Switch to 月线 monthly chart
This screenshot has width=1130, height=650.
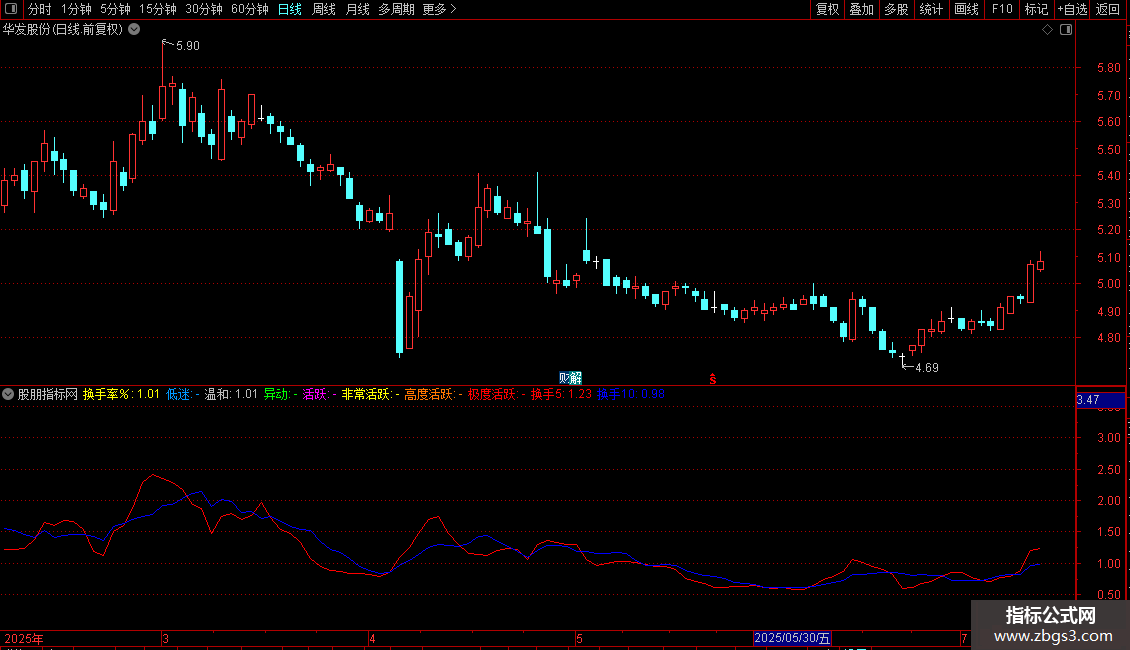tap(357, 9)
